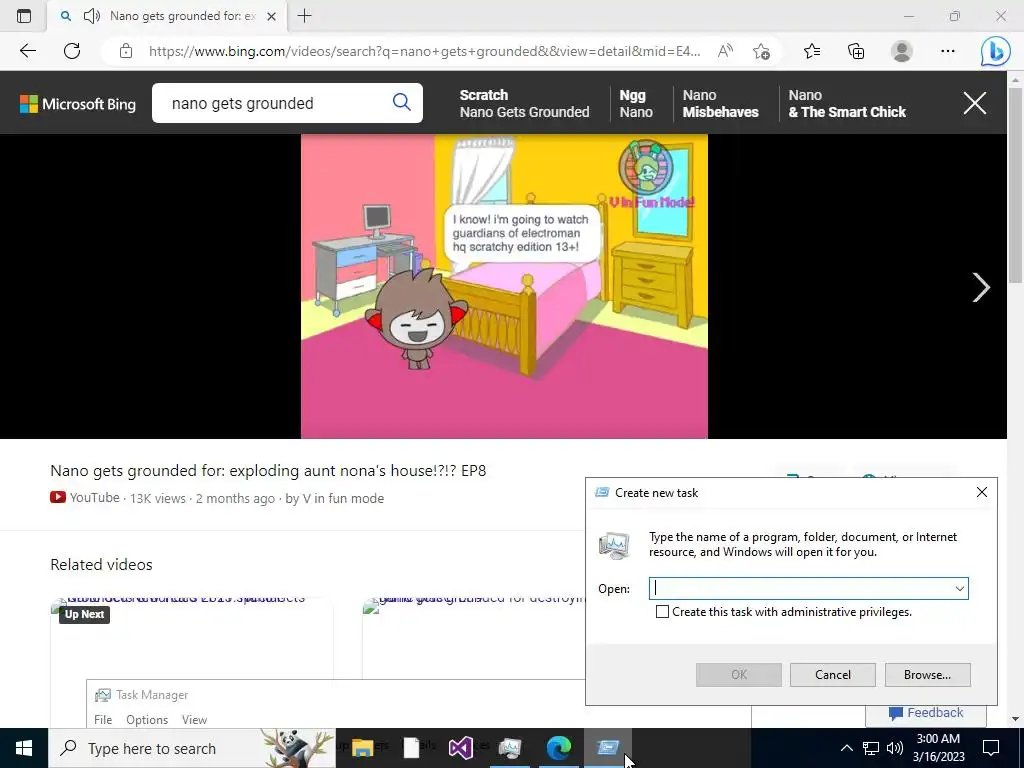
Task: Open a new browser tab
Action: click(x=304, y=16)
